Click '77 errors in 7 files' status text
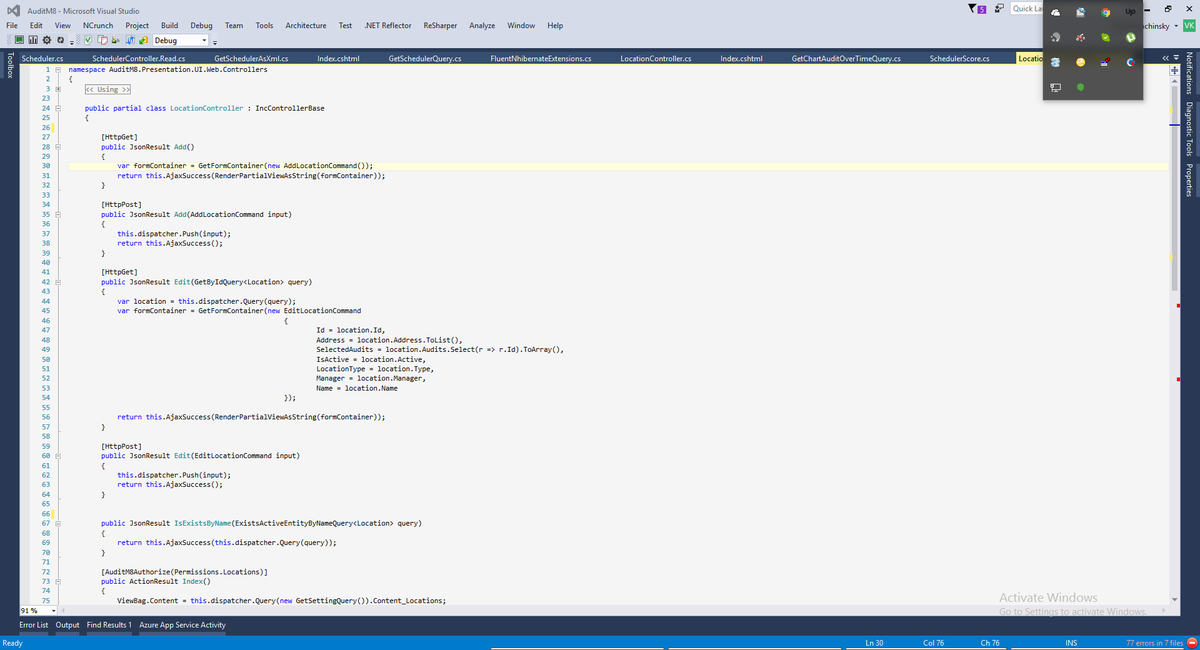 coord(1154,642)
